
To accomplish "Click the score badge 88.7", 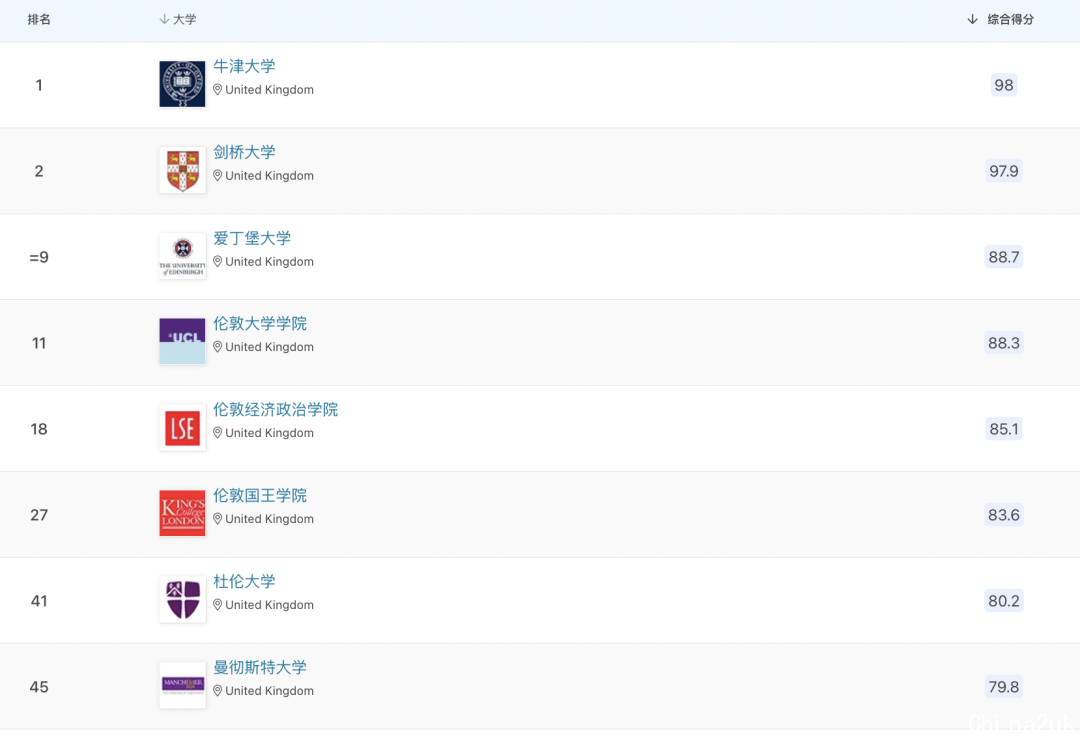I will (1004, 257).
